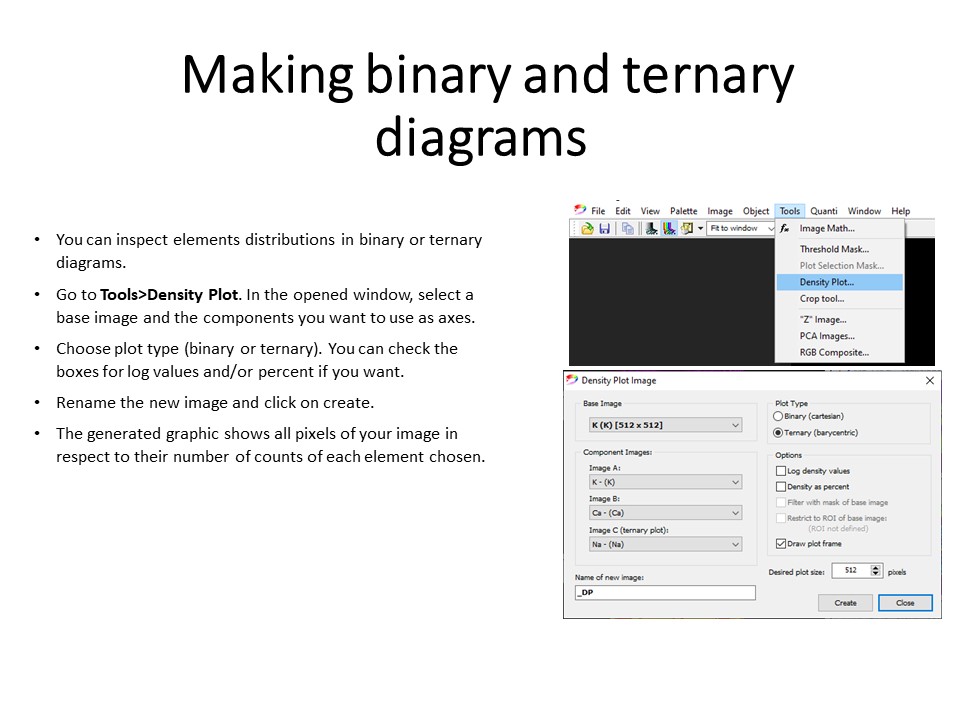Viewport: 960px width, 720px height.
Task: Click the grayscale histogram toolbar icon
Action: [652, 229]
